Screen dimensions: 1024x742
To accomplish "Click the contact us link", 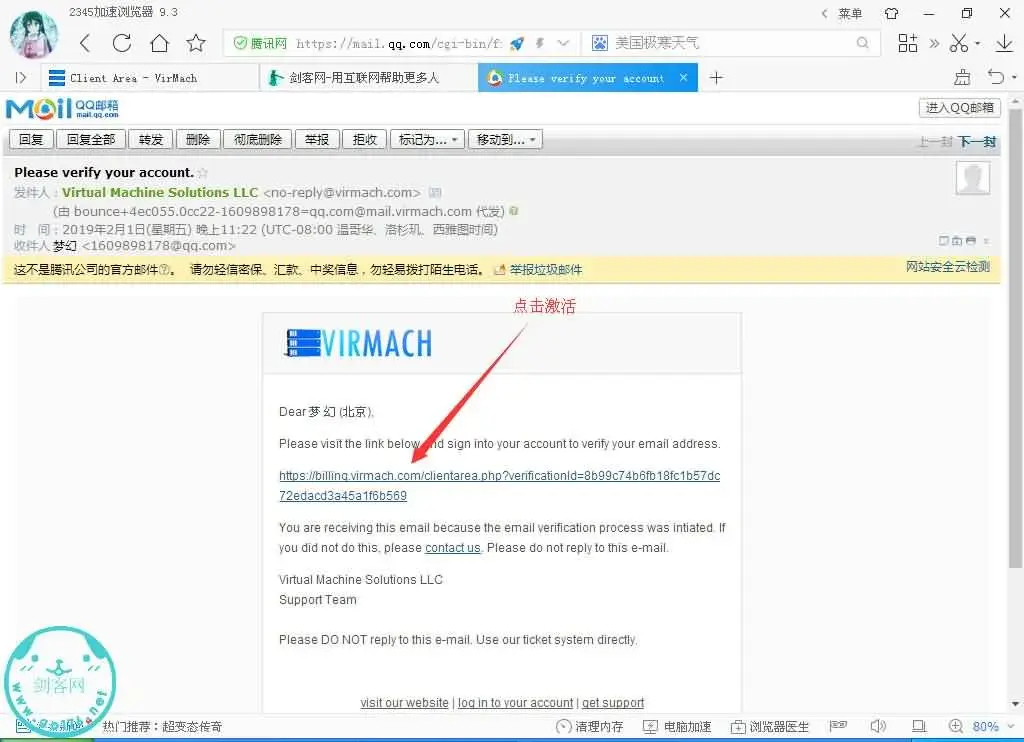I will pos(453,547).
